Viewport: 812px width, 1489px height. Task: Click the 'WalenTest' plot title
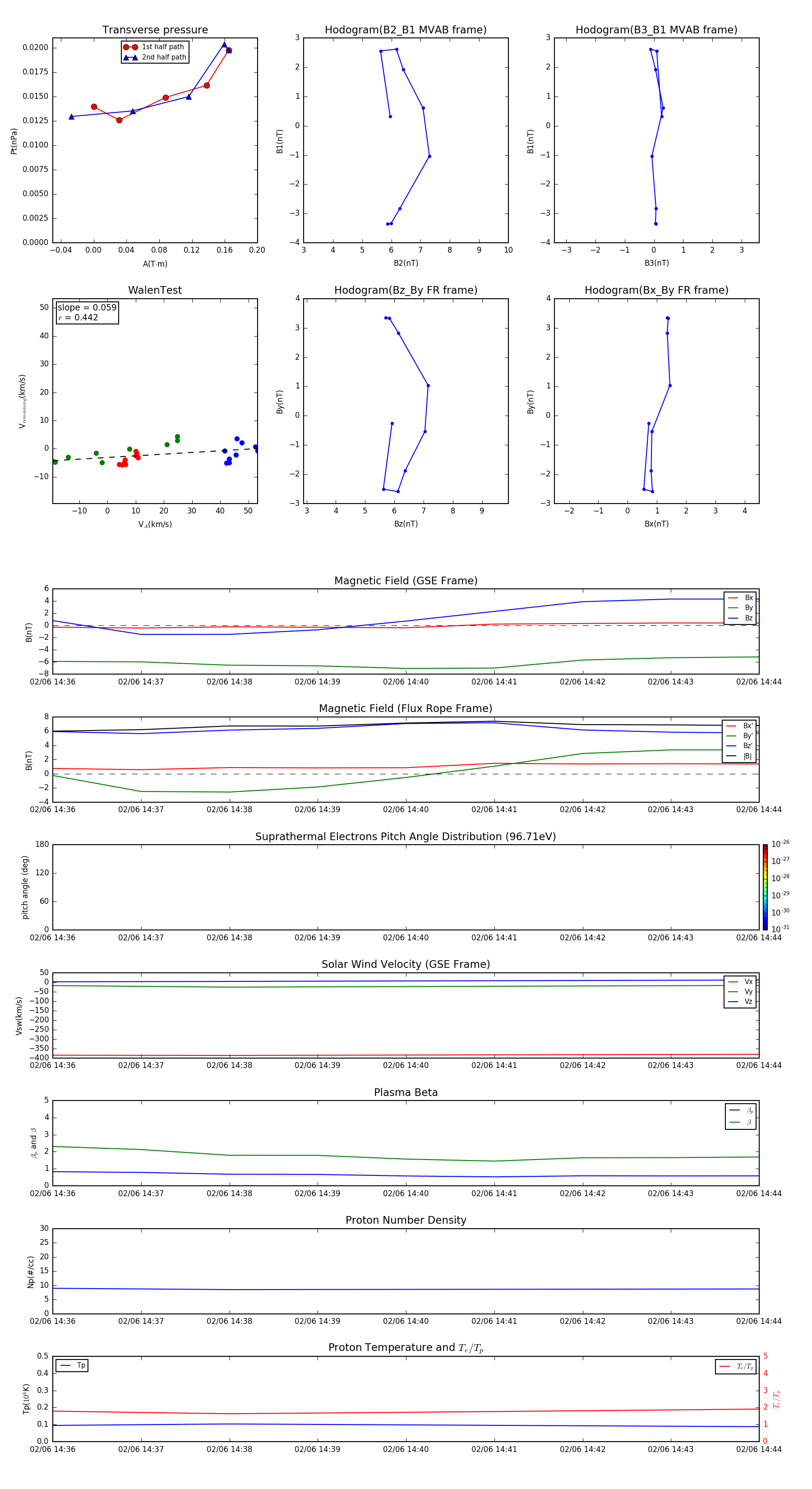click(x=155, y=290)
